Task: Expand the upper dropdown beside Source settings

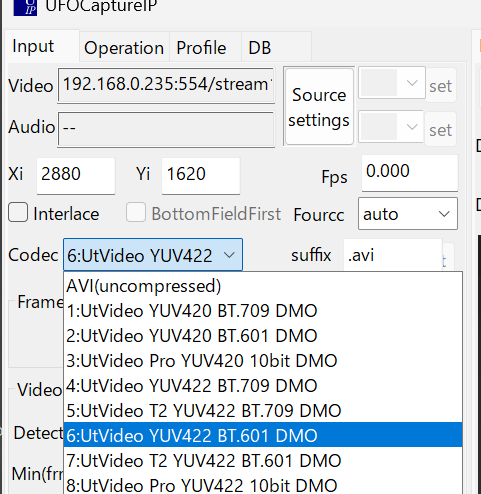Action: (x=392, y=83)
